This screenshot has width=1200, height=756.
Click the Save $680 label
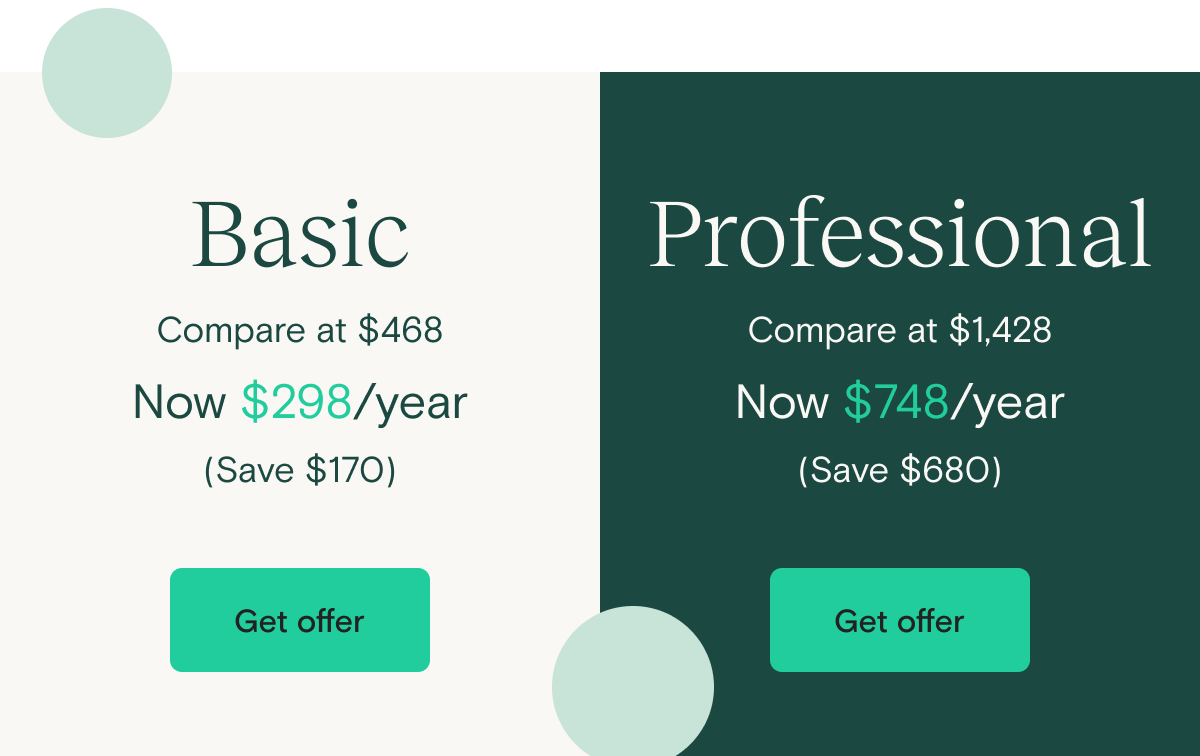(x=899, y=470)
